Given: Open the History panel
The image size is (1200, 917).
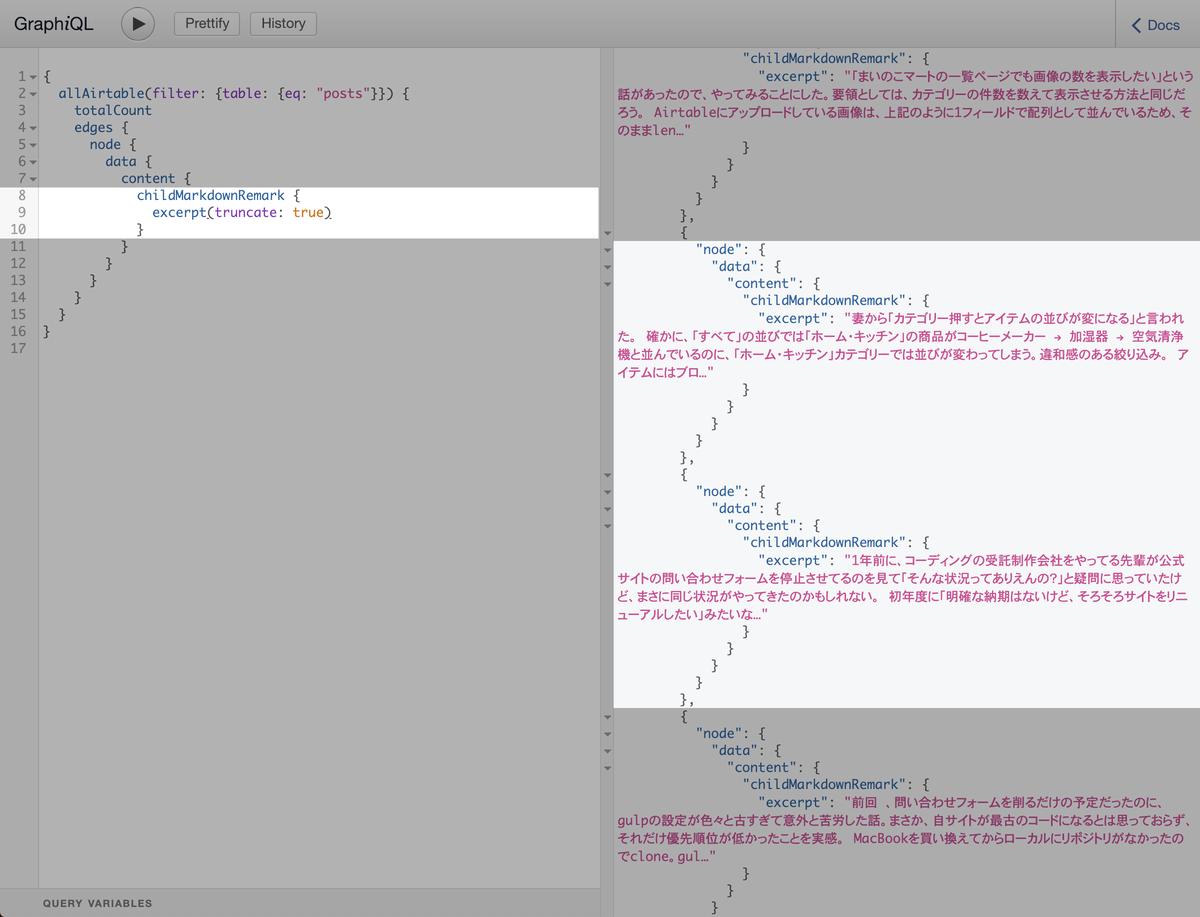Looking at the screenshot, I should click(x=283, y=23).
